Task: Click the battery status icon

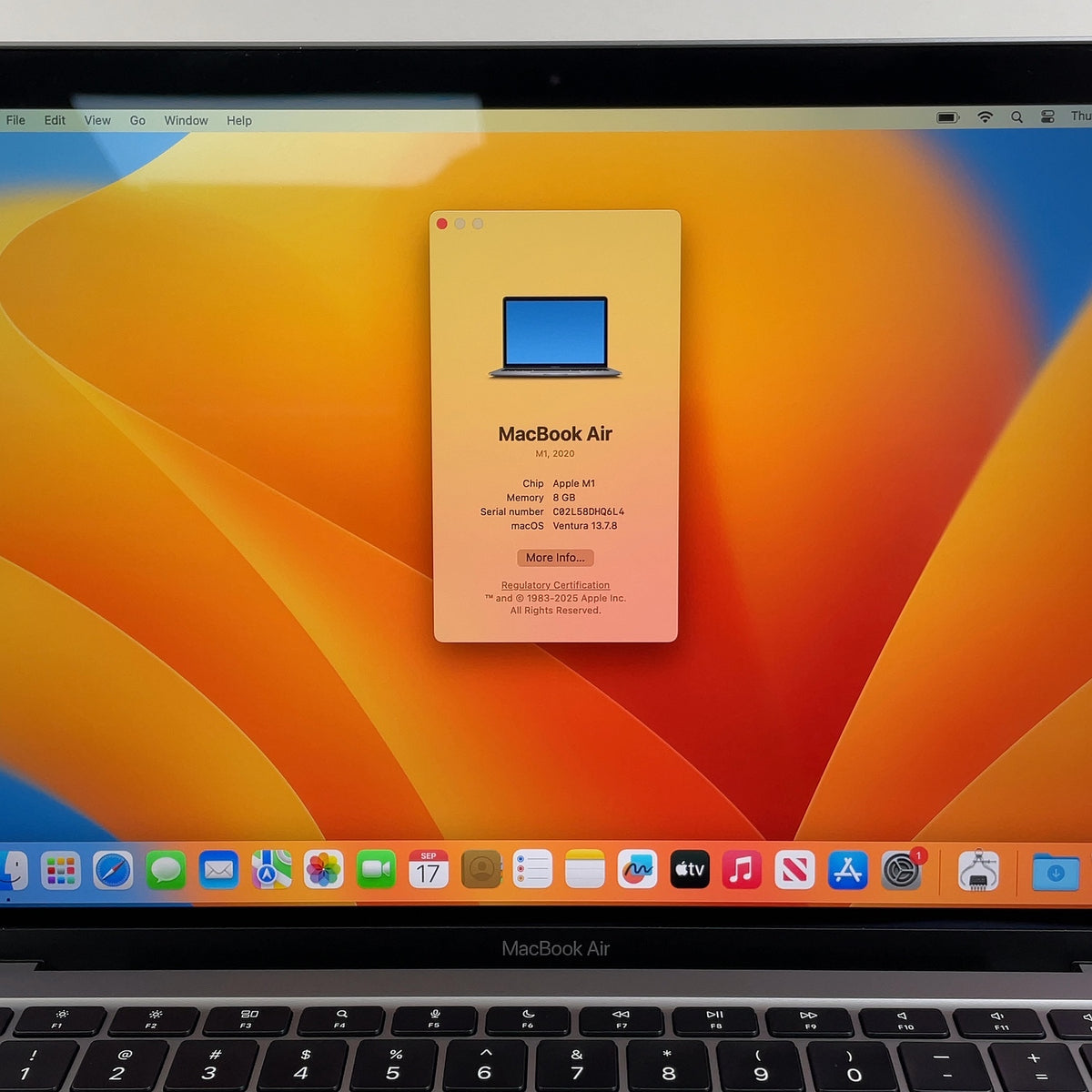Action: coord(947,117)
